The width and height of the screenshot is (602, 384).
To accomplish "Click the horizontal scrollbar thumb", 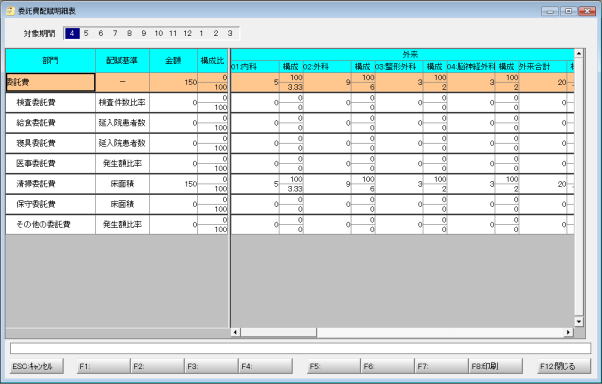I will [x=278, y=332].
